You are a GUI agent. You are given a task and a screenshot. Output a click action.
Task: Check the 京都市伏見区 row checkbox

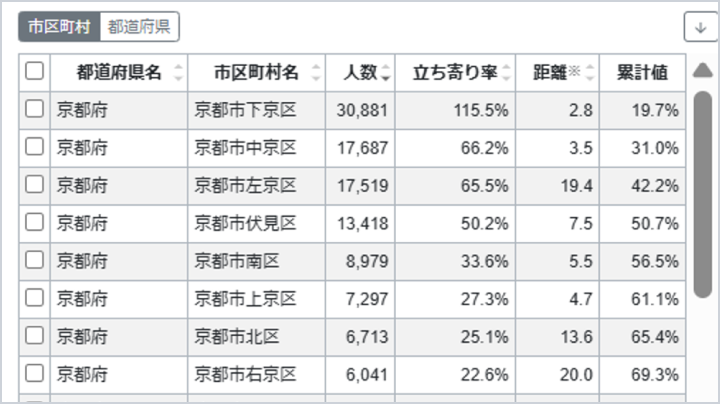click(35, 222)
